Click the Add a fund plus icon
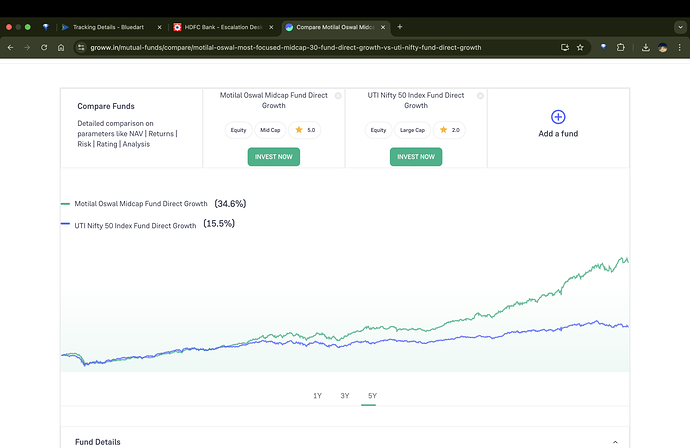Viewport: 690px width, 448px height. pos(558,117)
